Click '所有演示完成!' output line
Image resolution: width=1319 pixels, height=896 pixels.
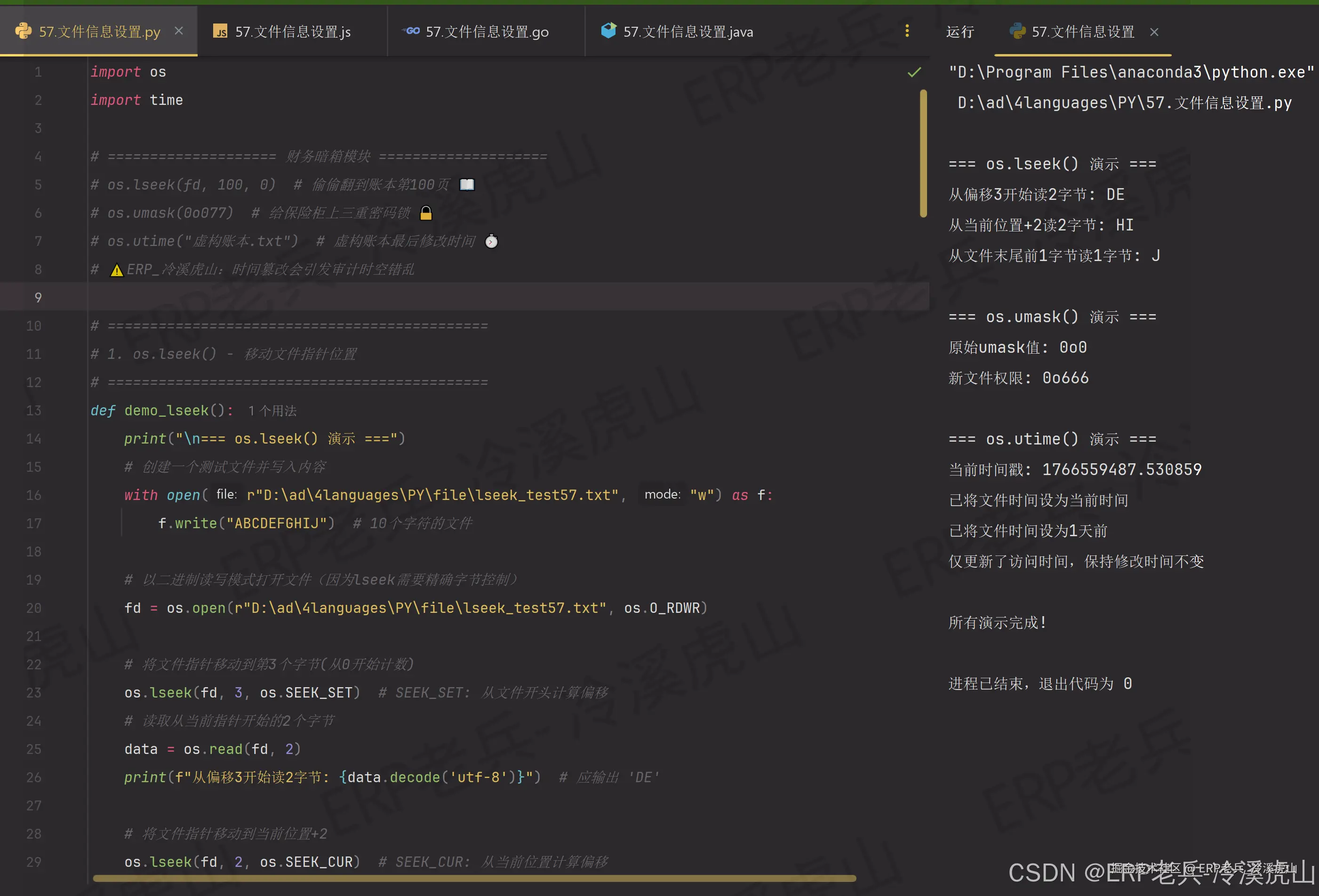tap(997, 622)
